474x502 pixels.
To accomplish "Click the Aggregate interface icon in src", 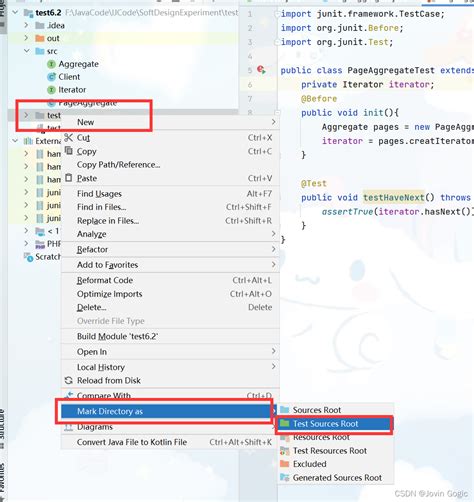I will [x=51, y=64].
